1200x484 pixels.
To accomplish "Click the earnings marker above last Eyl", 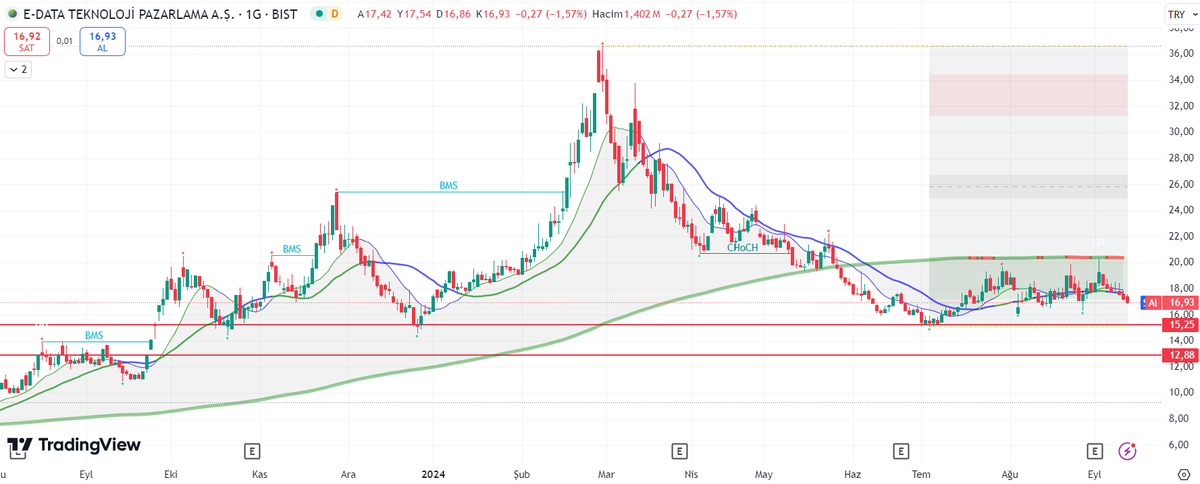I will tap(1095, 451).
